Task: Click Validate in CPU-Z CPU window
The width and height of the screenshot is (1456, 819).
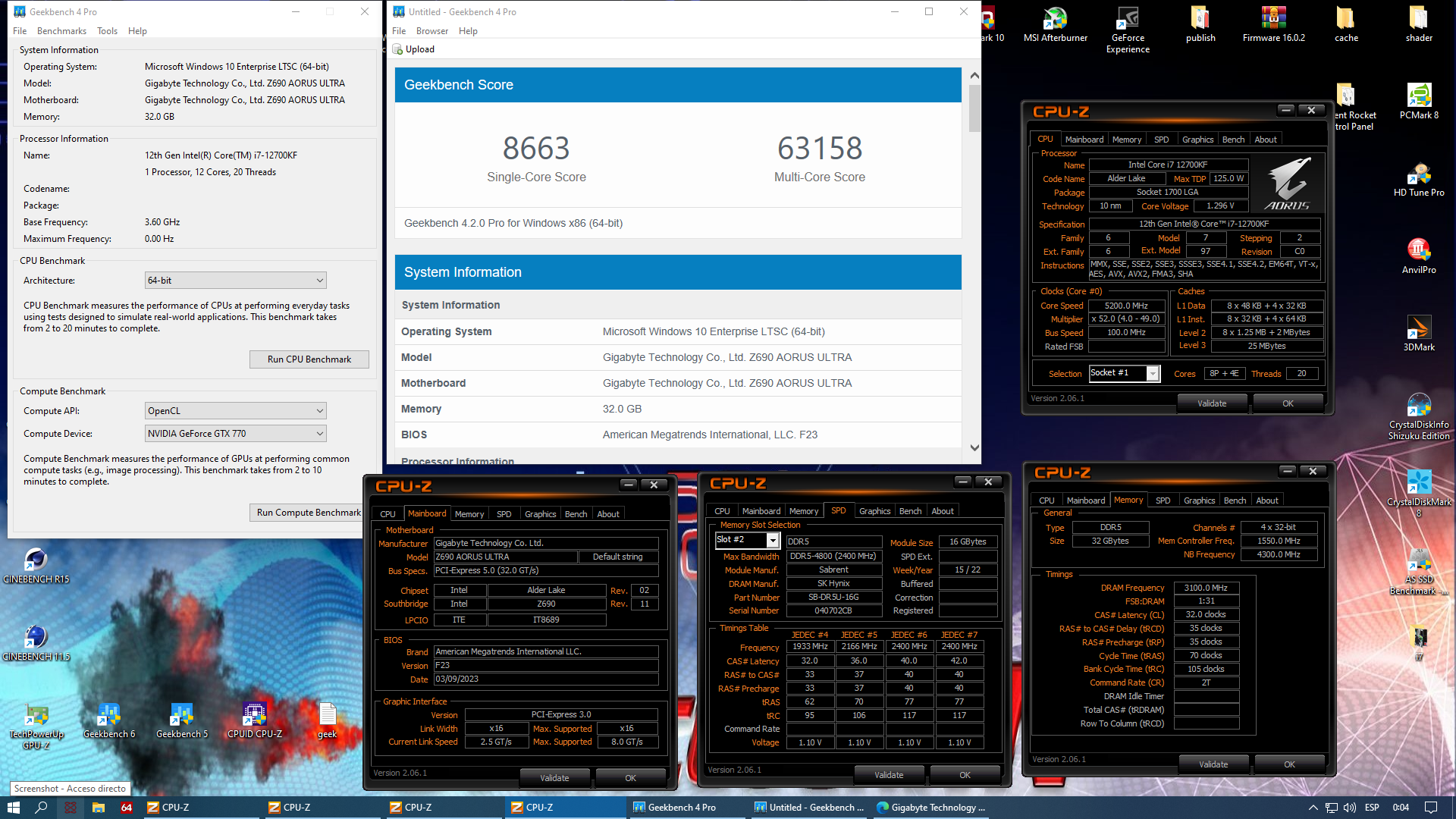Action: pos(1212,403)
